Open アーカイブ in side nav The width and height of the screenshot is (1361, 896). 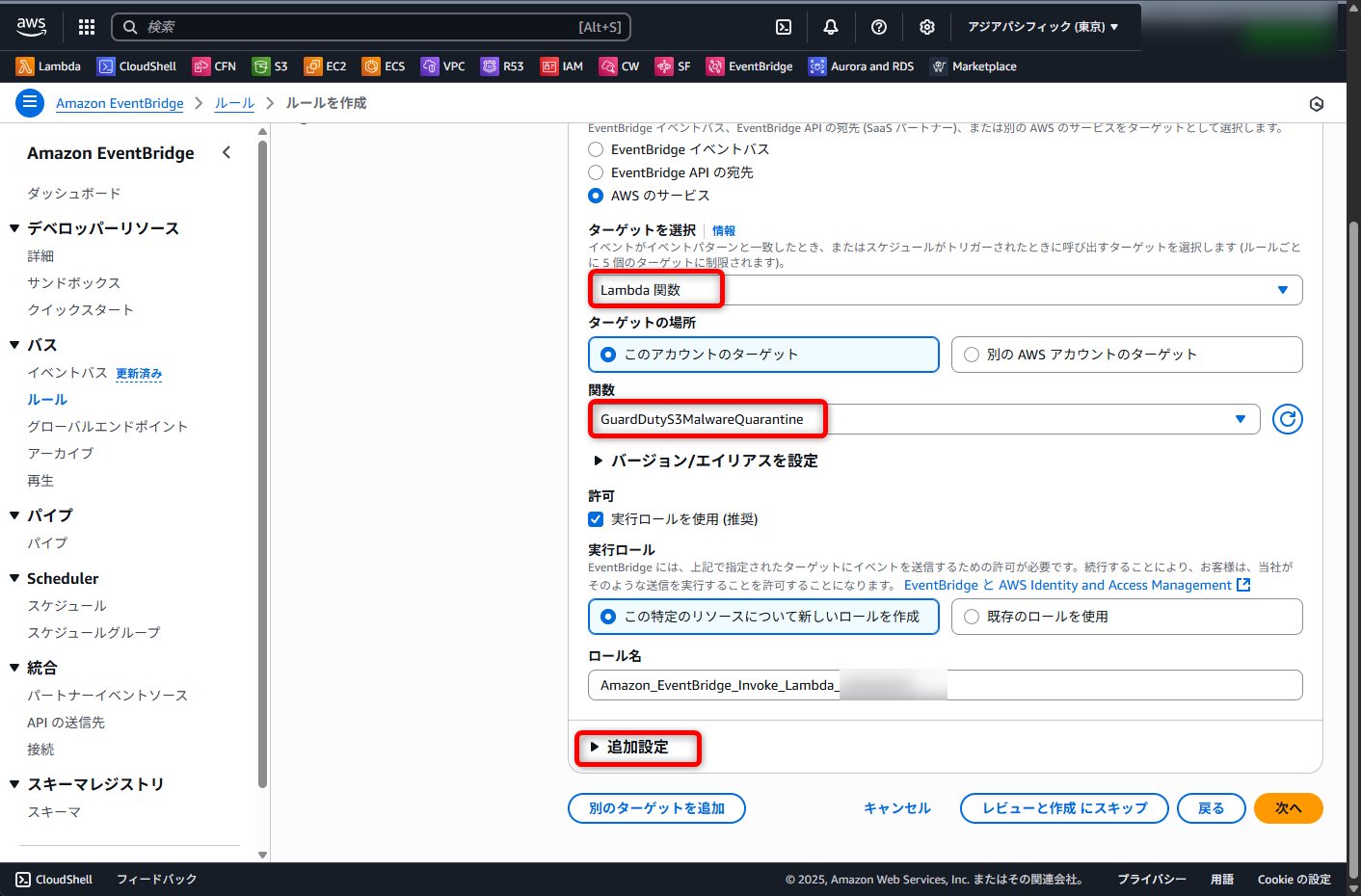[x=61, y=454]
